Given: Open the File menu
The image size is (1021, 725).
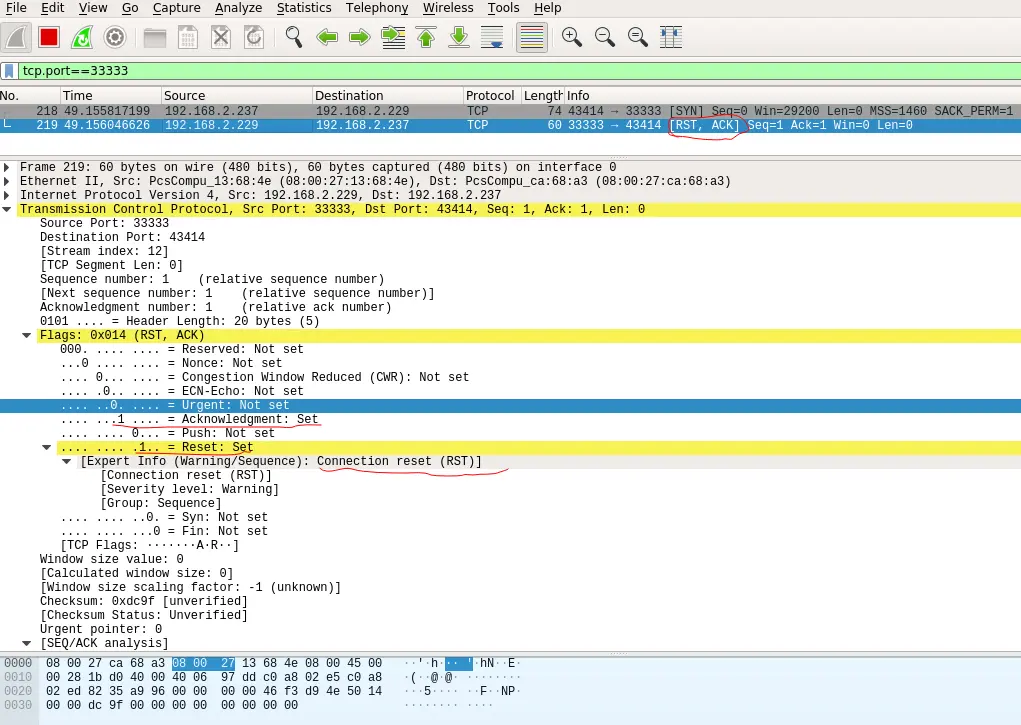Looking at the screenshot, I should coord(16,8).
